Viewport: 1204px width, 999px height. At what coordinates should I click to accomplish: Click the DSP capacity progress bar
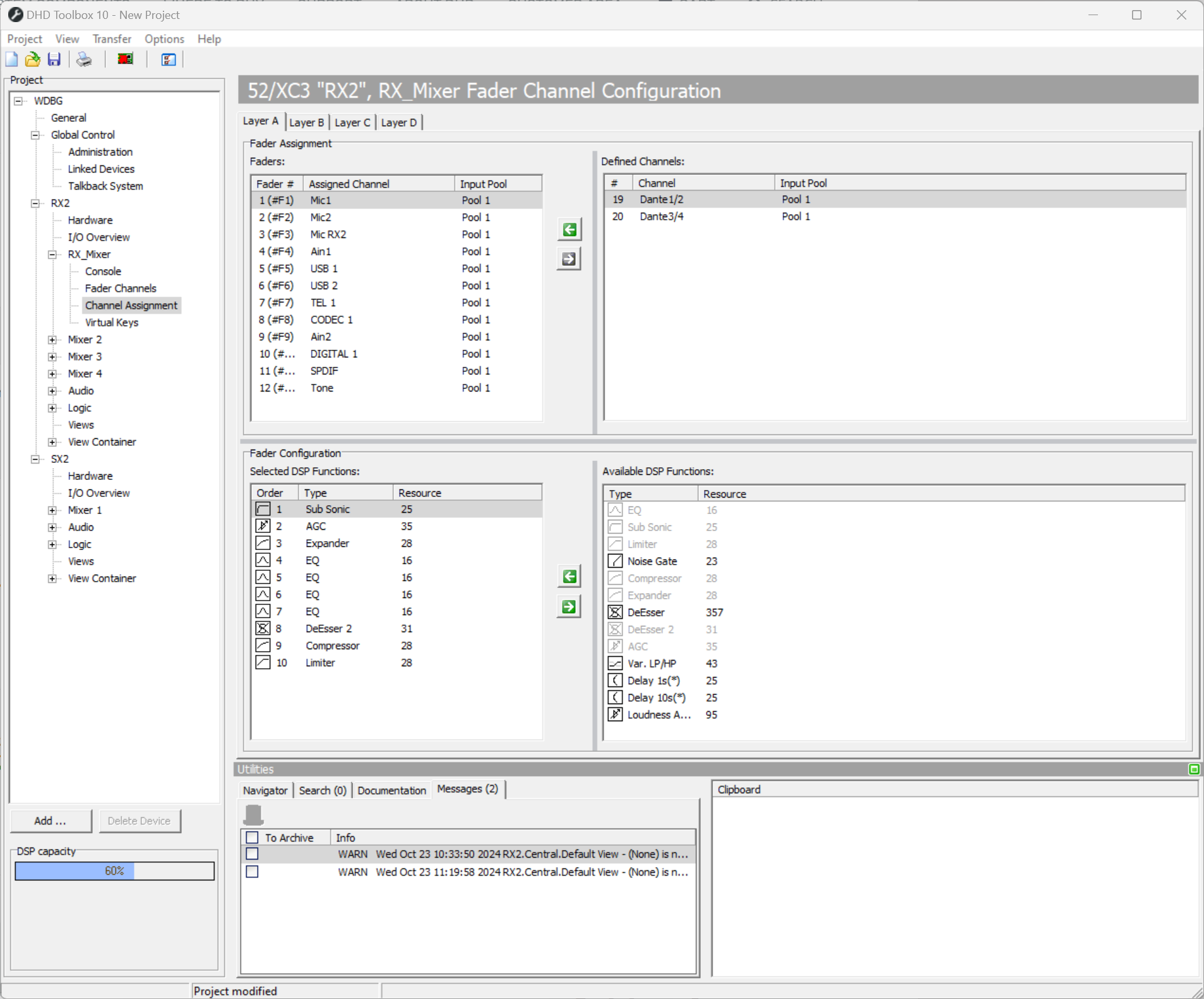tap(114, 871)
